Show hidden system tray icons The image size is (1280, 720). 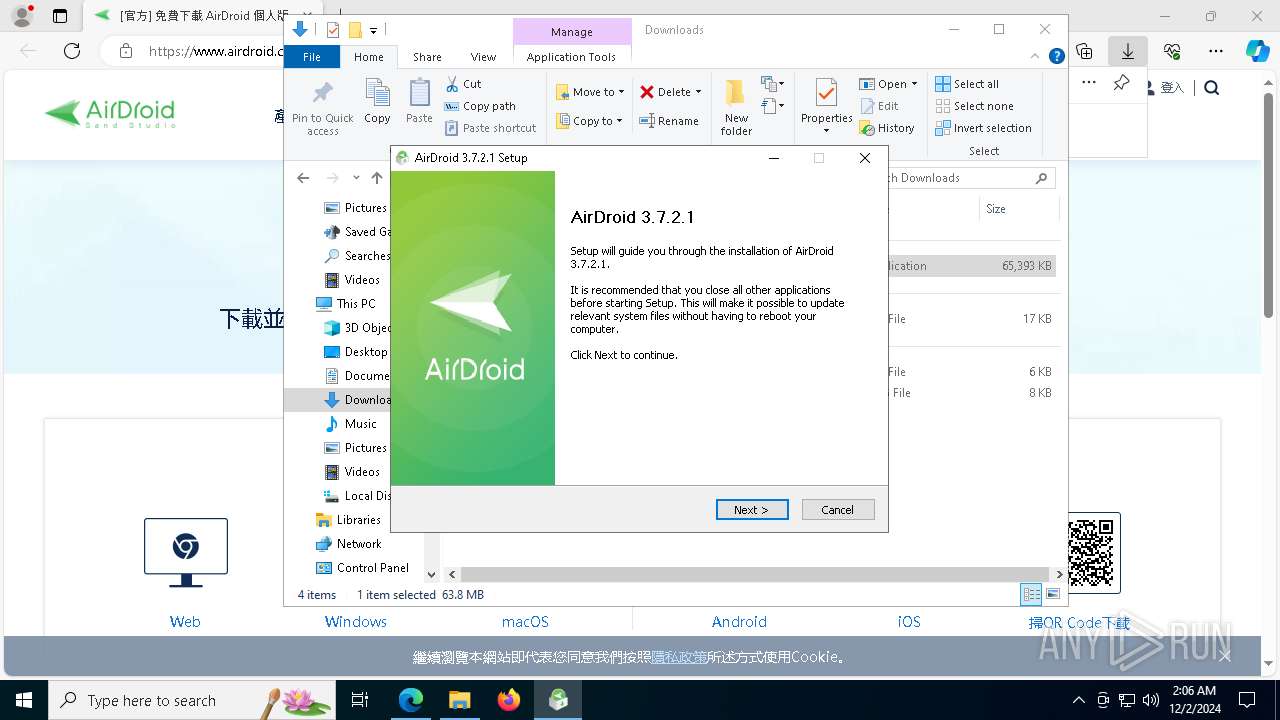(1078, 700)
